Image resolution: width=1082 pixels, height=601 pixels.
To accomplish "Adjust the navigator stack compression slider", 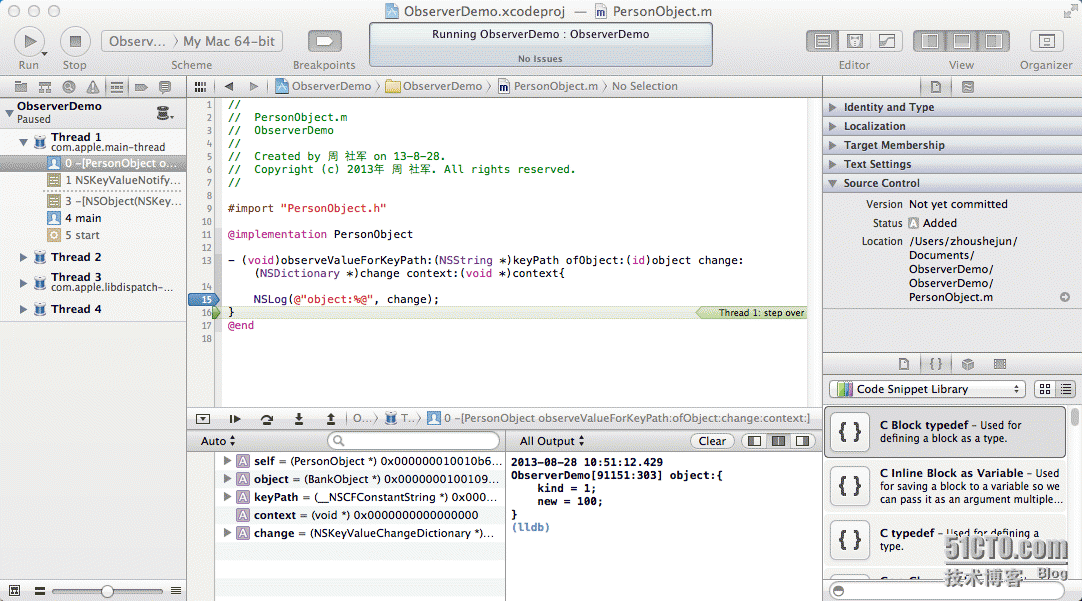I will pos(107,591).
